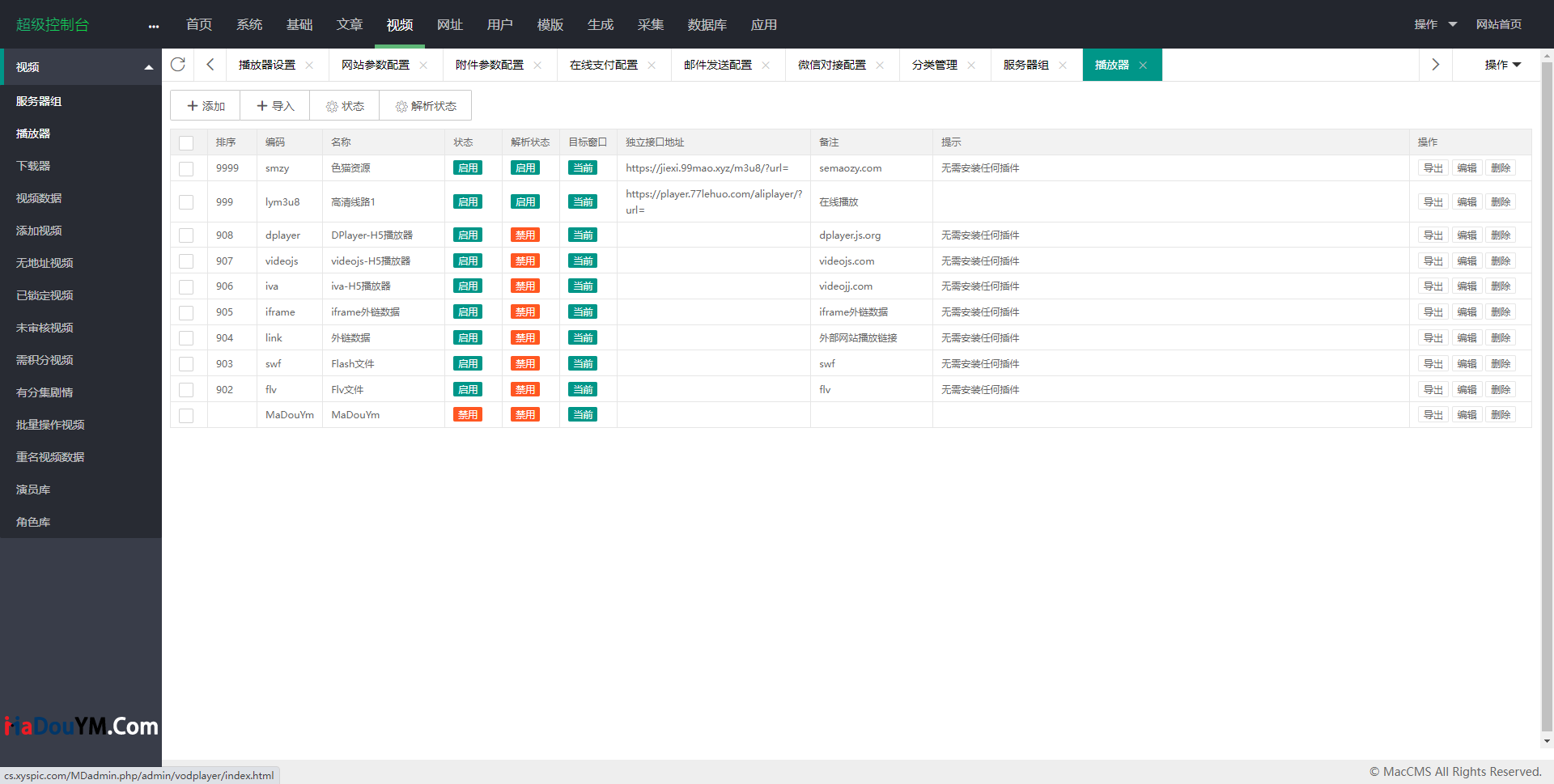Check the box for the videojs row
The width and height of the screenshot is (1554, 784).
coord(186,261)
